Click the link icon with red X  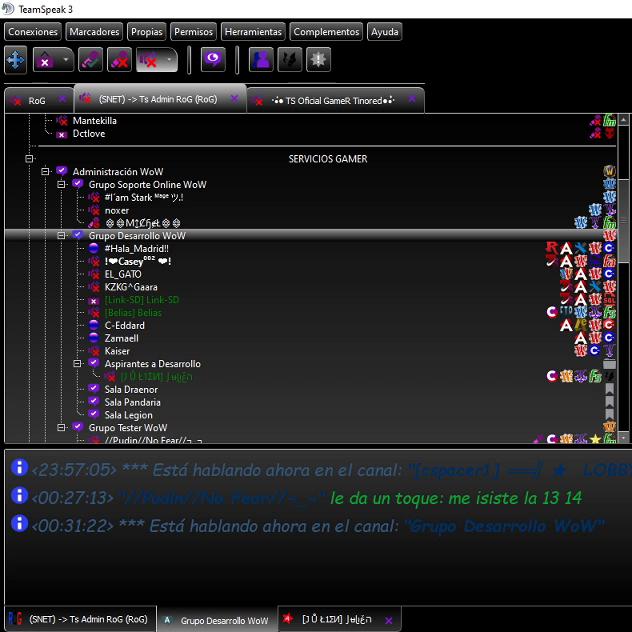pyautogui.click(x=120, y=60)
